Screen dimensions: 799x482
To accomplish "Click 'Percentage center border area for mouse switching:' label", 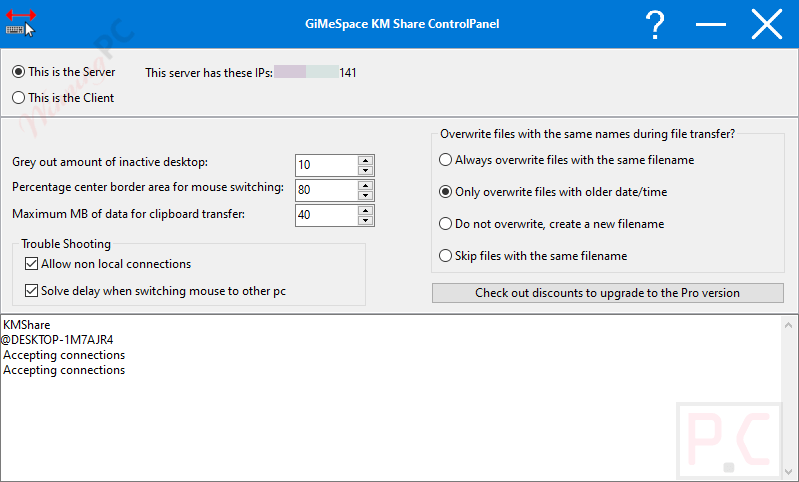I will [x=148, y=188].
